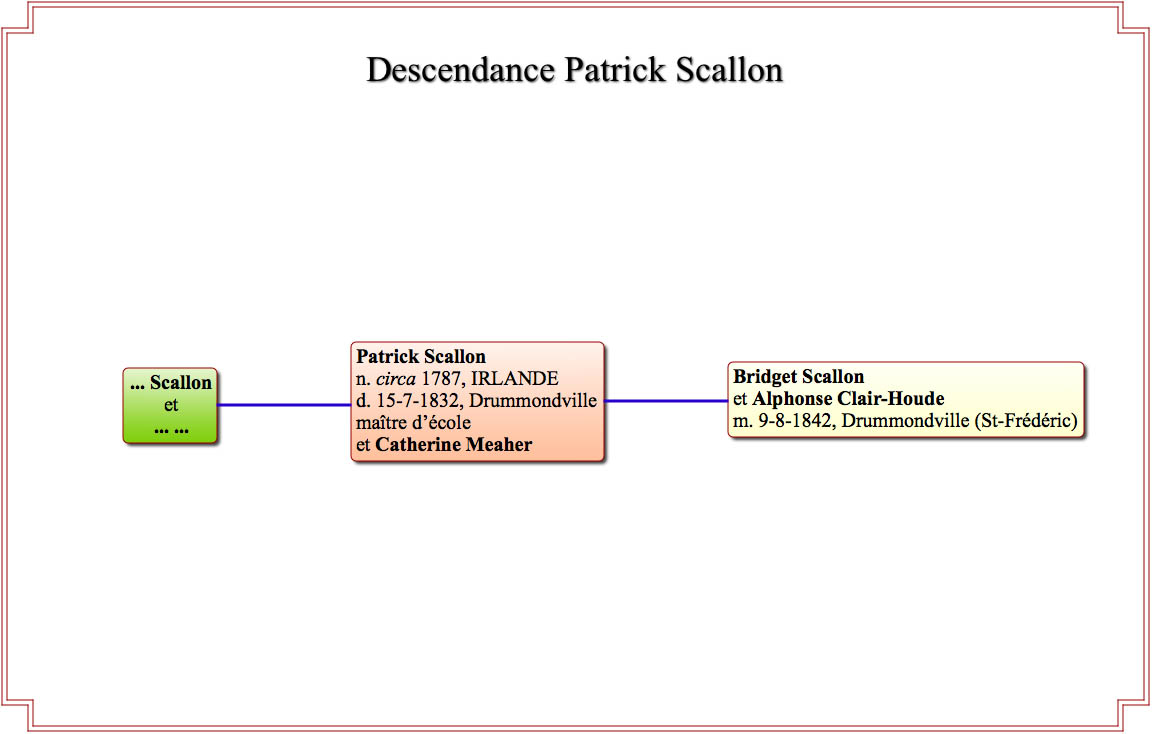Click the line "d. 15-7-1832, Drummondville"
Viewport: 1152px width, 734px height.
(476, 400)
